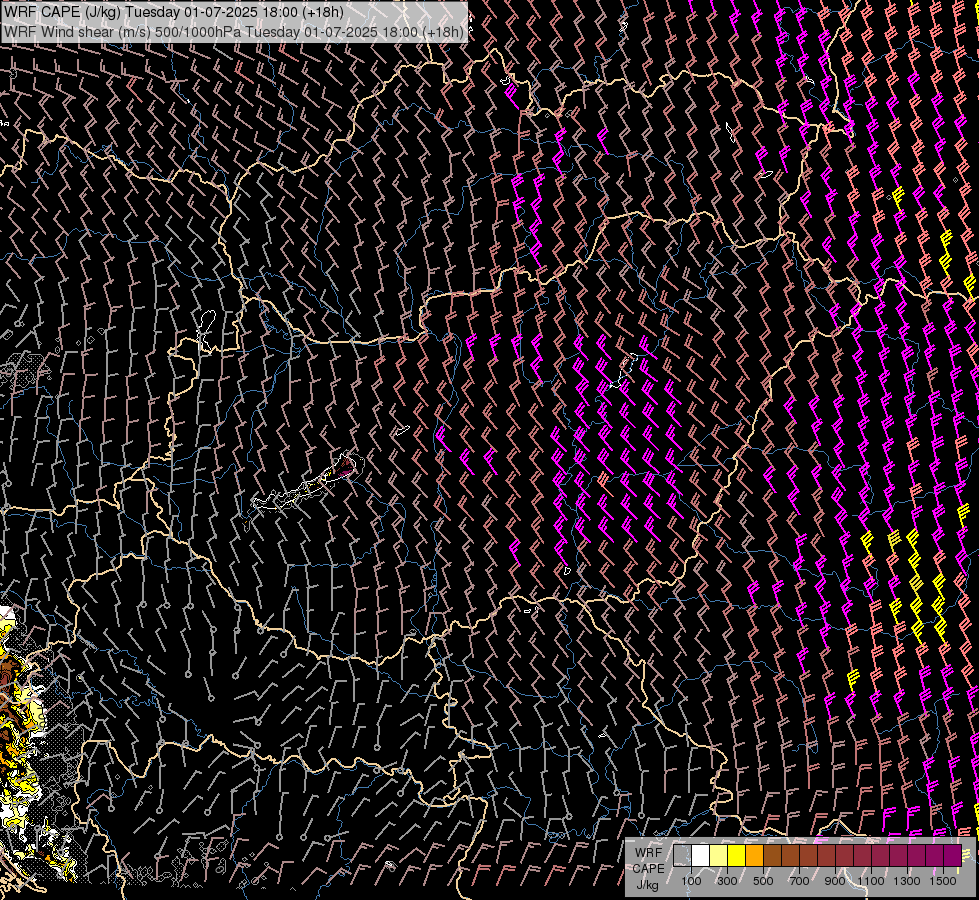Click the legend value 1300
This screenshot has width=979, height=900.
pyautogui.click(x=907, y=881)
